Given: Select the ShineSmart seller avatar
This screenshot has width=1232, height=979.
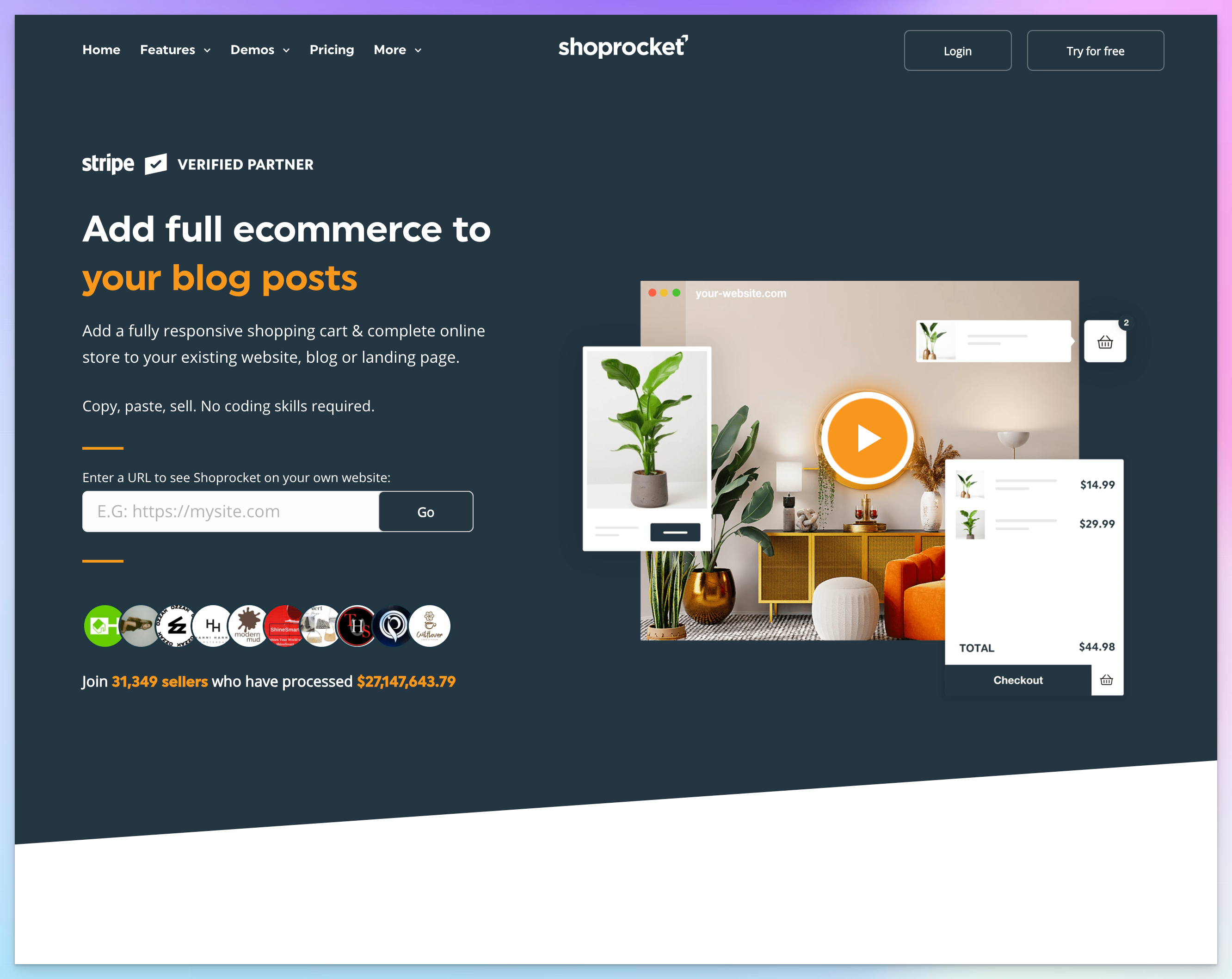Looking at the screenshot, I should [x=284, y=626].
